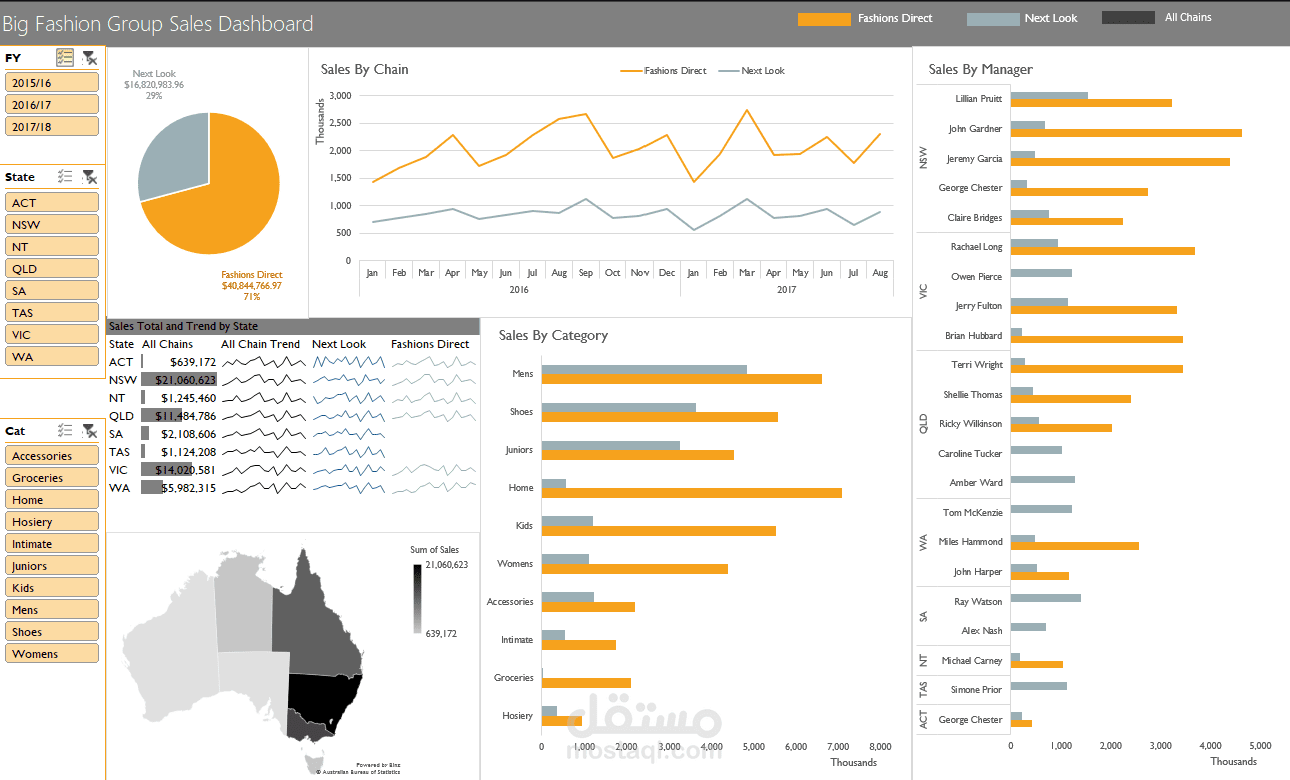Image resolution: width=1290 pixels, height=780 pixels.
Task: Toggle the NSW state filter
Action: tap(51, 224)
